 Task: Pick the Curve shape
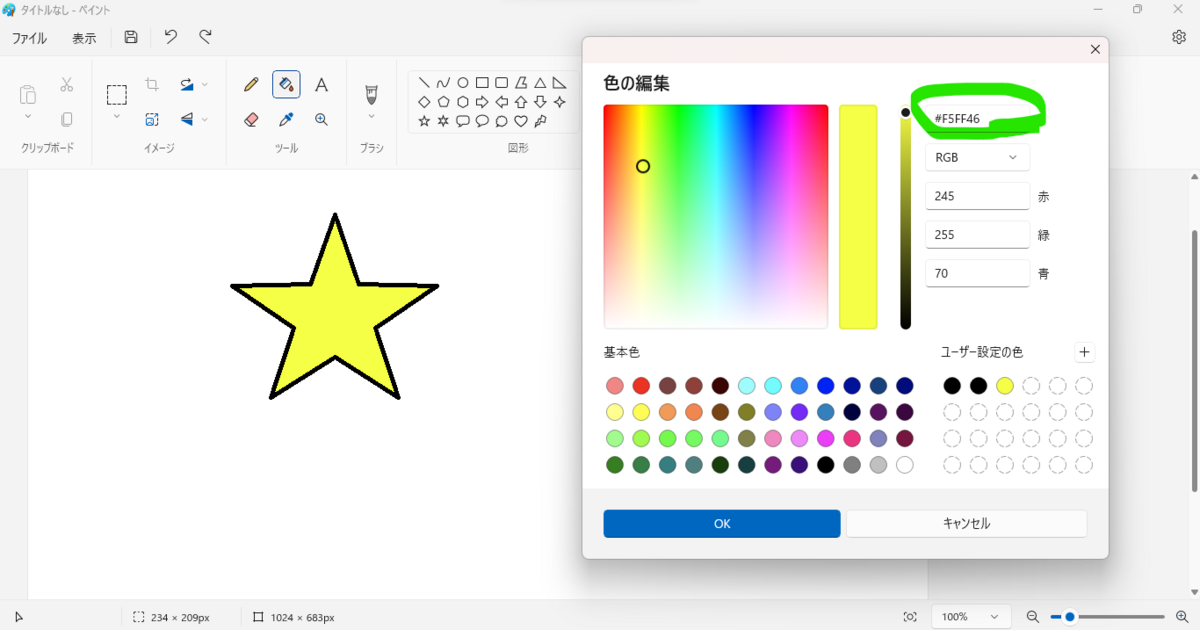443,83
